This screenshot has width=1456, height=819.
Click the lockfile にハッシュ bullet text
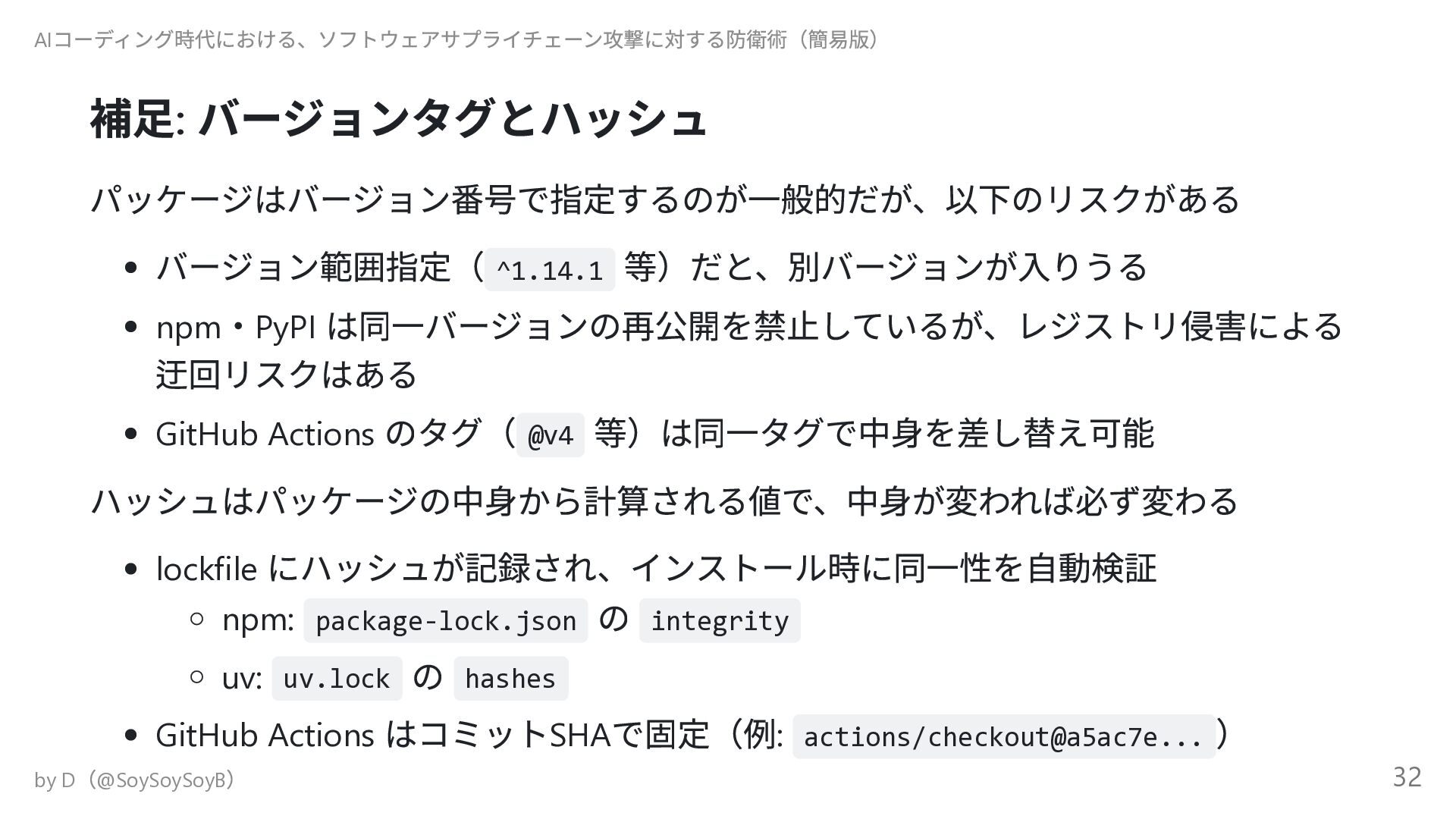pos(655,568)
